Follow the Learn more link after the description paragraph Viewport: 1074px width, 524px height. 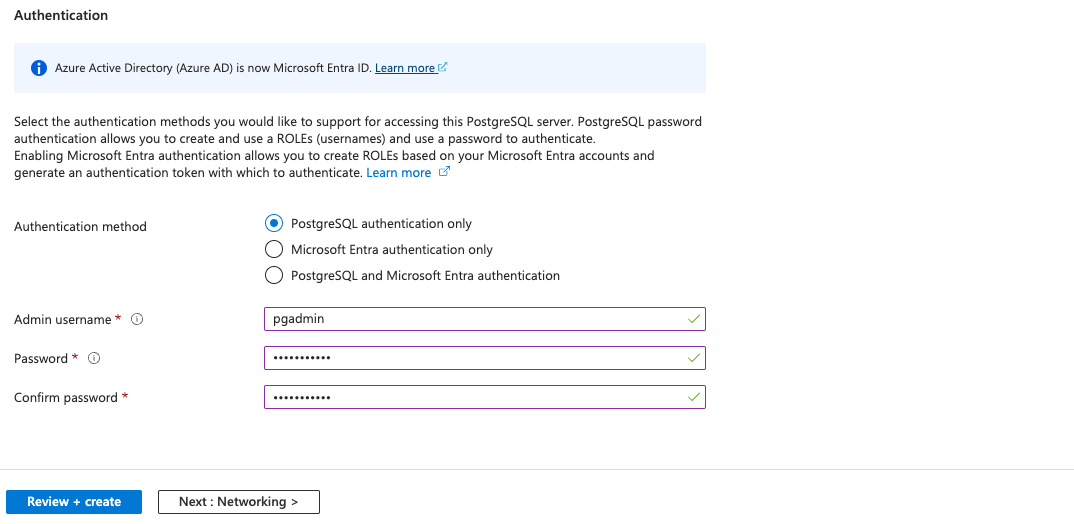pyautogui.click(x=398, y=173)
